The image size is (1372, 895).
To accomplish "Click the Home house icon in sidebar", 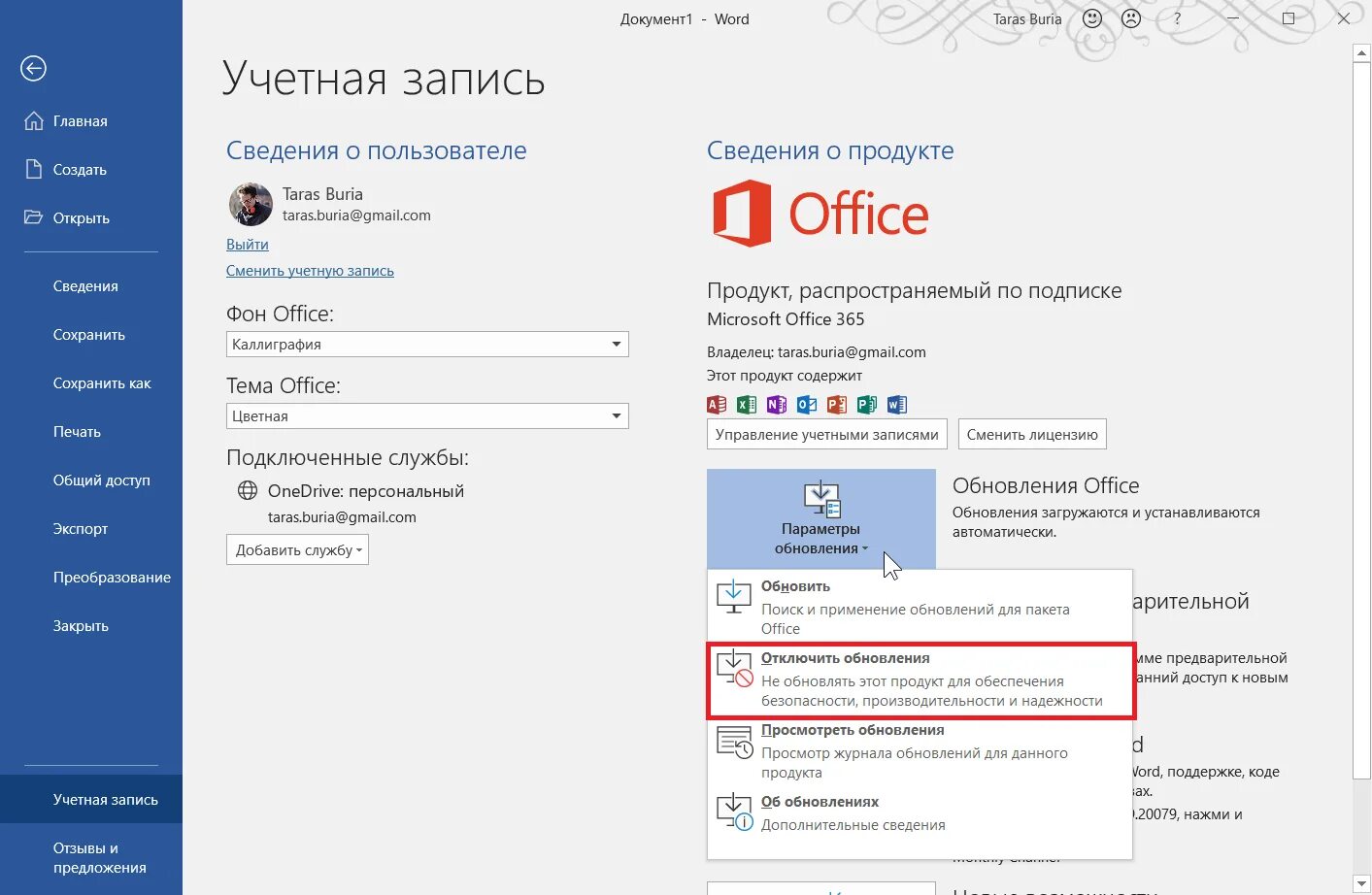I will click(34, 120).
